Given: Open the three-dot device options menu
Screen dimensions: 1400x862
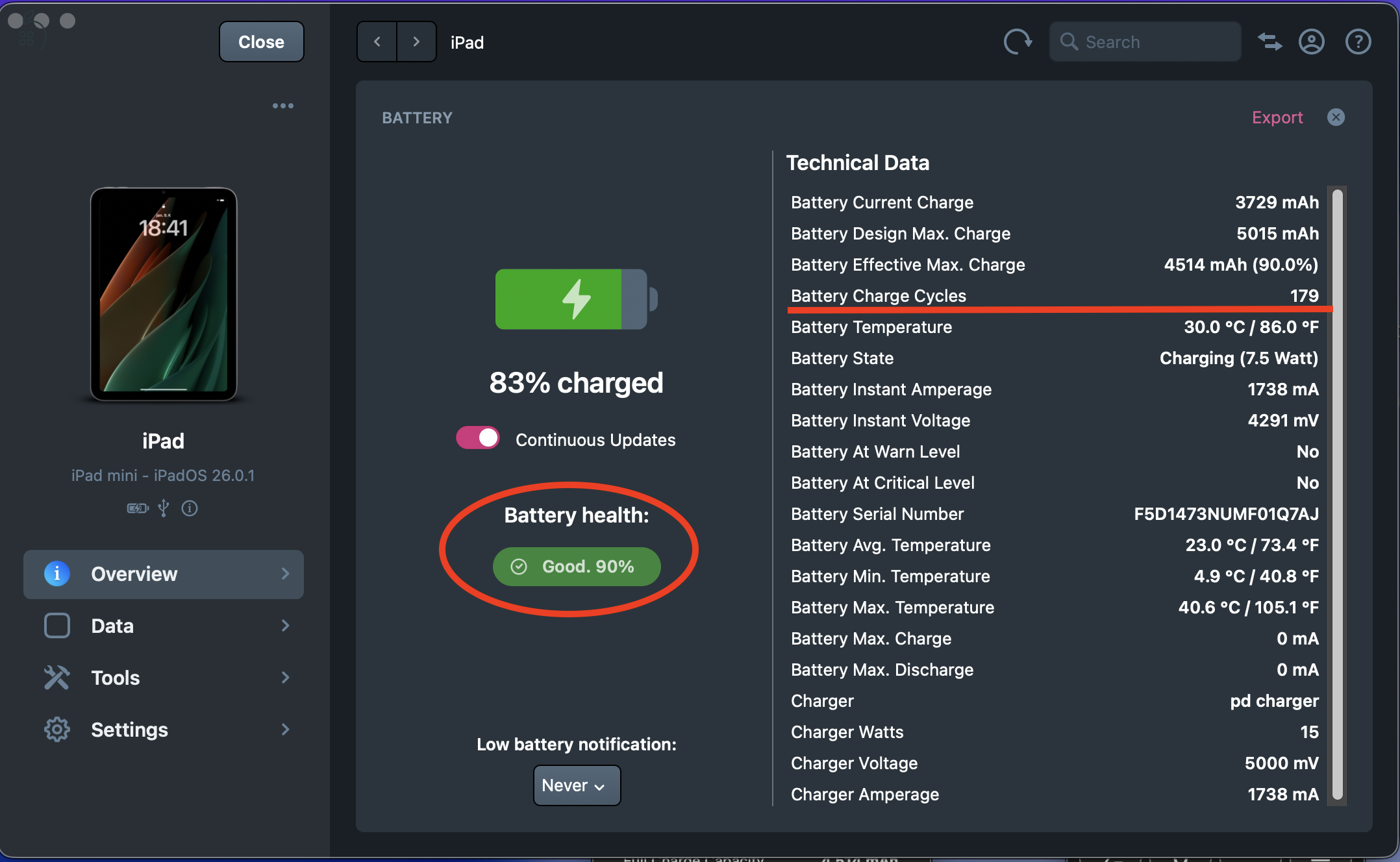Looking at the screenshot, I should [x=283, y=106].
